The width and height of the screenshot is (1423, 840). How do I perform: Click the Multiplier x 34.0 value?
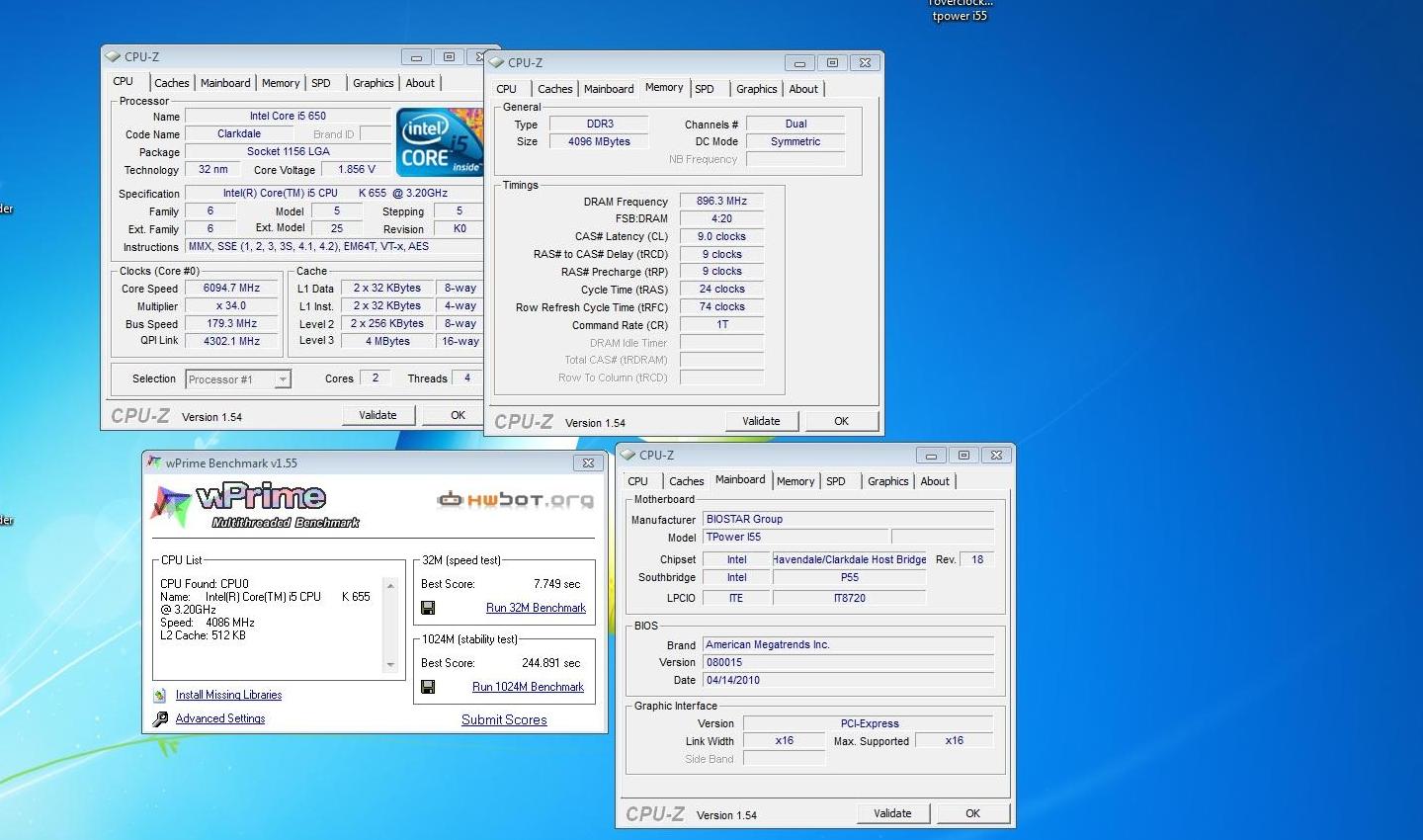click(x=231, y=306)
